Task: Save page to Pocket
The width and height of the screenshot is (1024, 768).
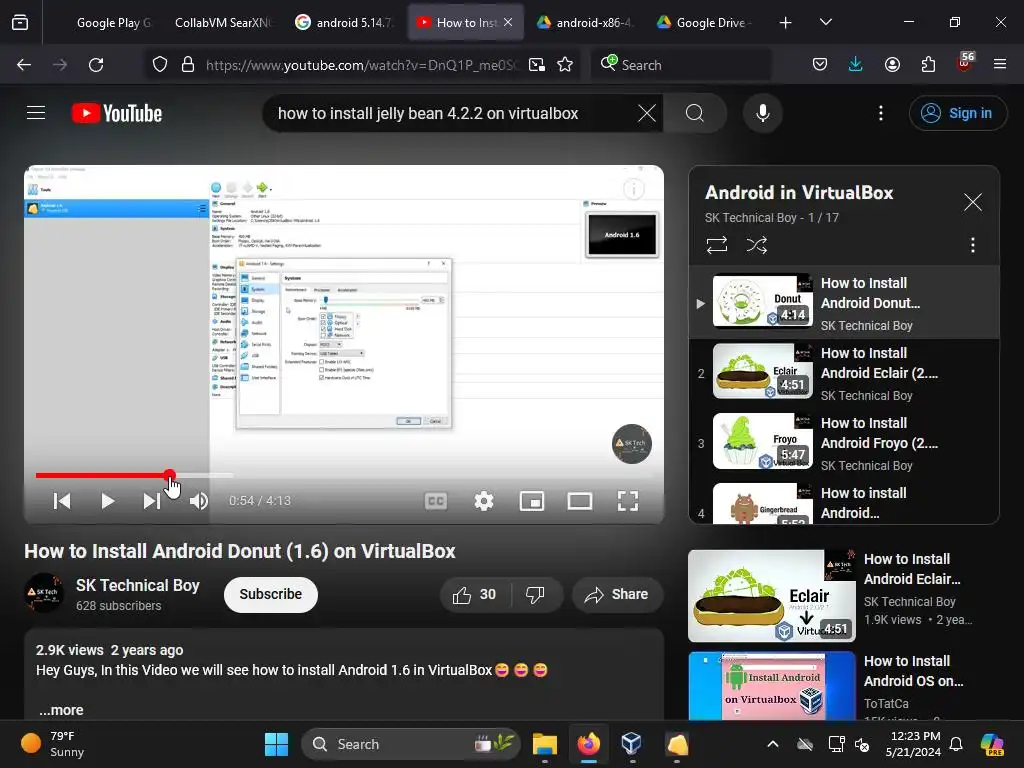Action: click(x=820, y=65)
